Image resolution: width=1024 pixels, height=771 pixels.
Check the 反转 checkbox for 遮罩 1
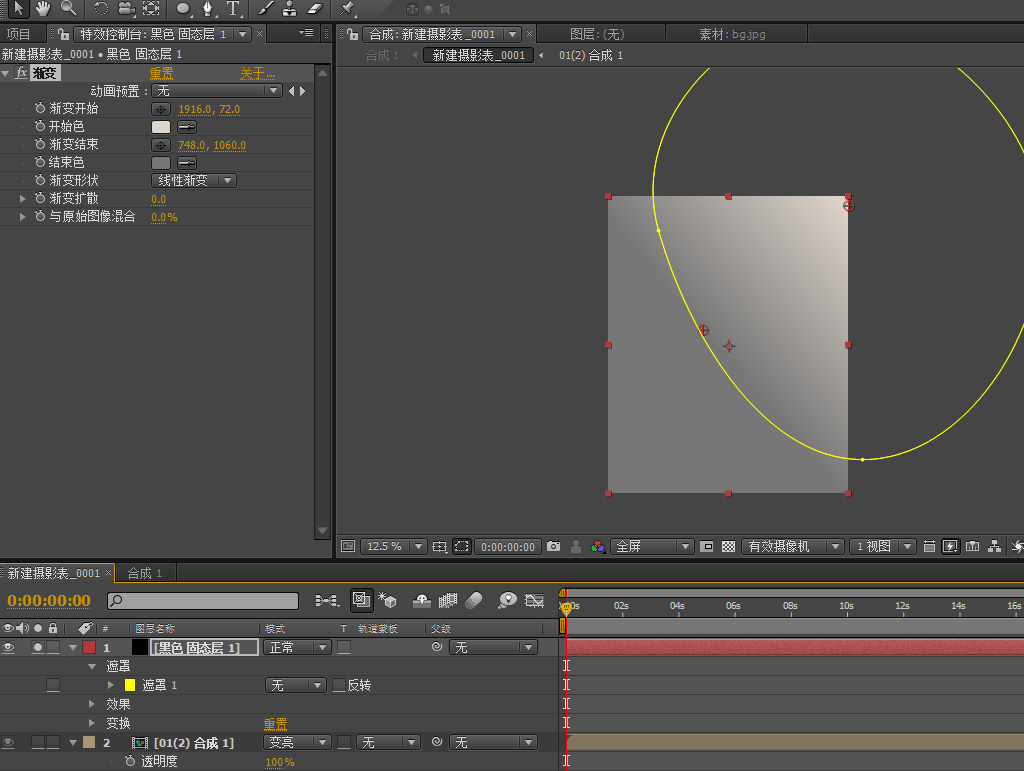(338, 686)
